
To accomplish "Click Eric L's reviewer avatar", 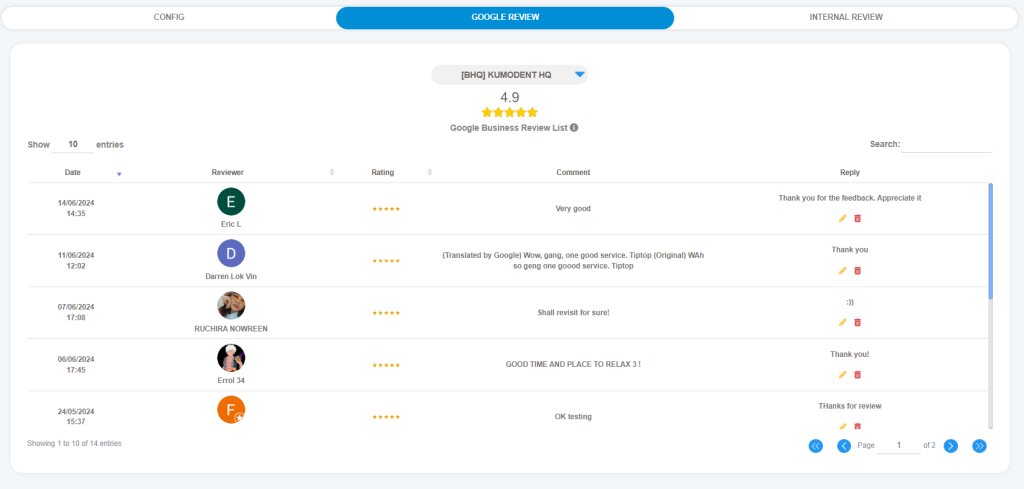I will [231, 202].
